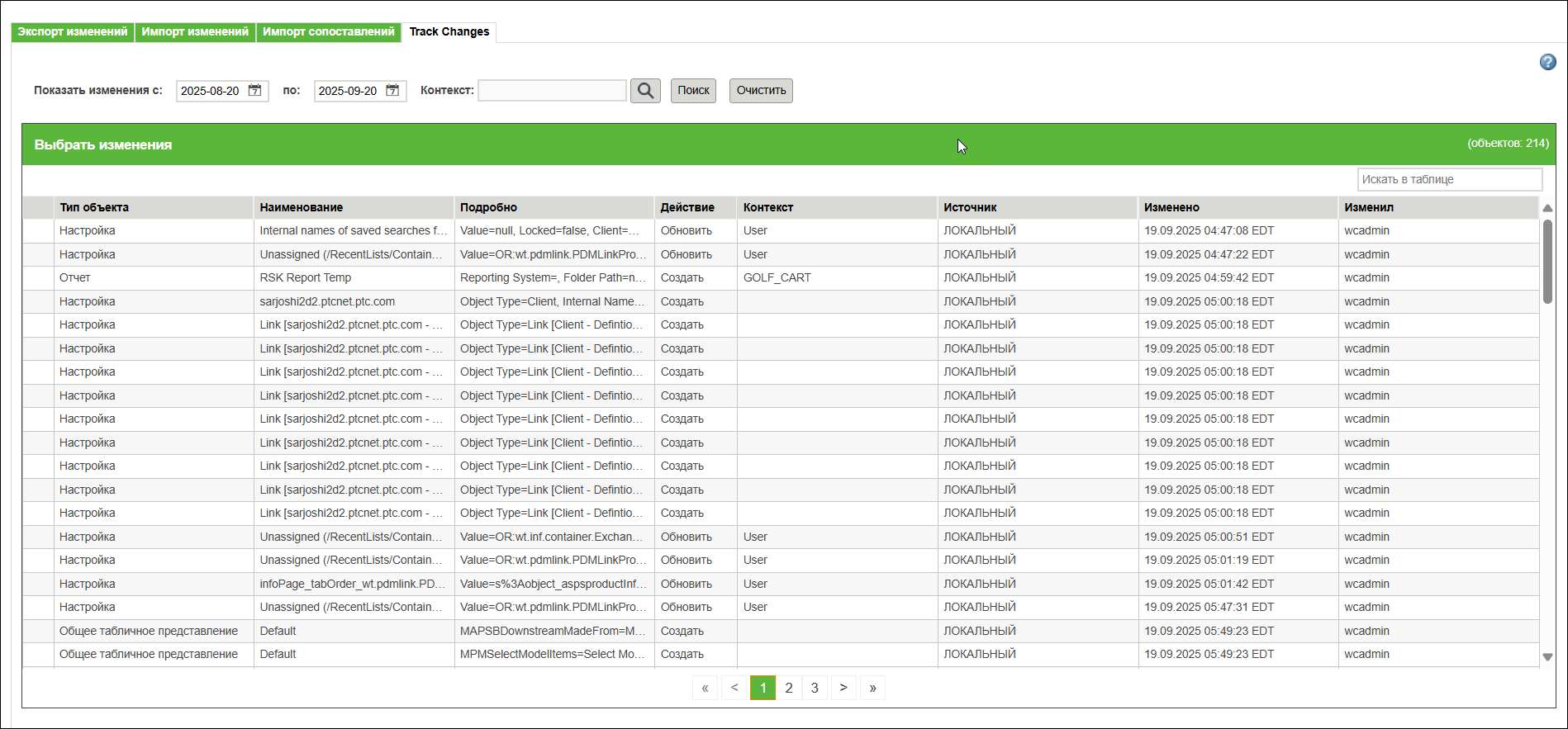Click detail 'Value=null, Locked=false, Client=...'

tap(550, 230)
